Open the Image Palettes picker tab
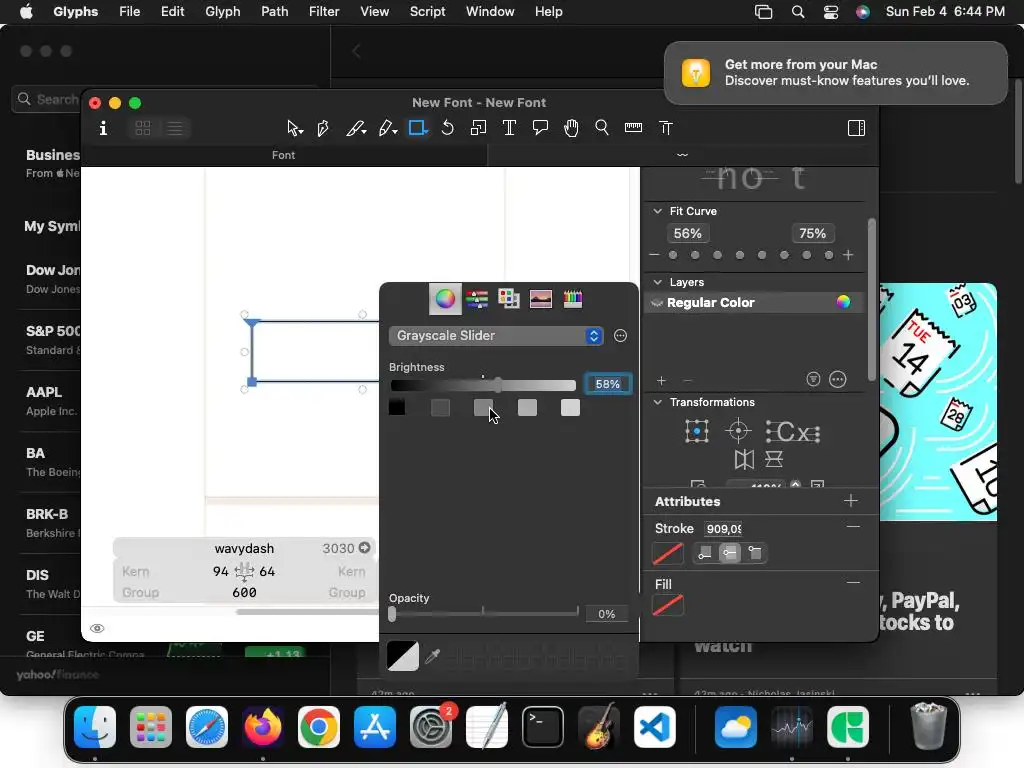The width and height of the screenshot is (1024, 768). (x=541, y=299)
